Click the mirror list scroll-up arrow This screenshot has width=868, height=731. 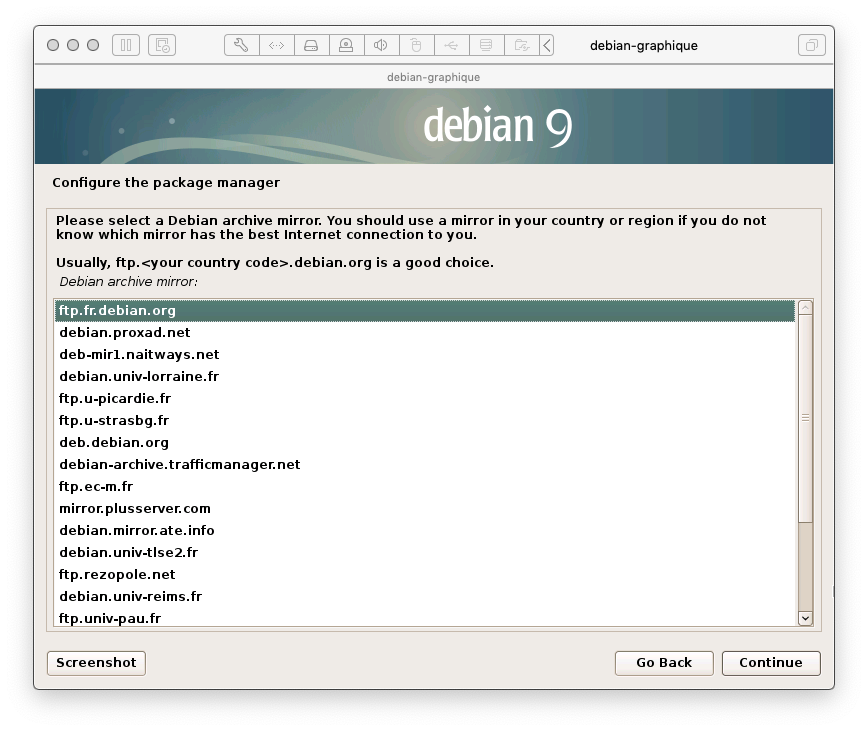click(805, 308)
